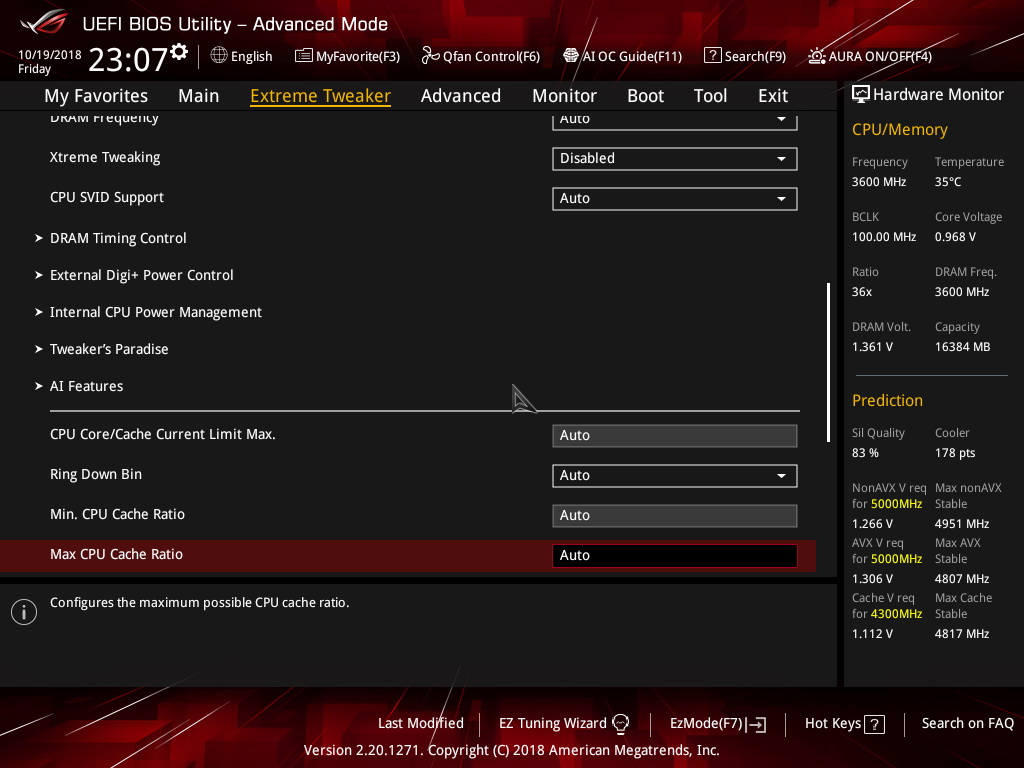Image resolution: width=1024 pixels, height=768 pixels.
Task: Click the globe language icon
Action: (x=219, y=56)
